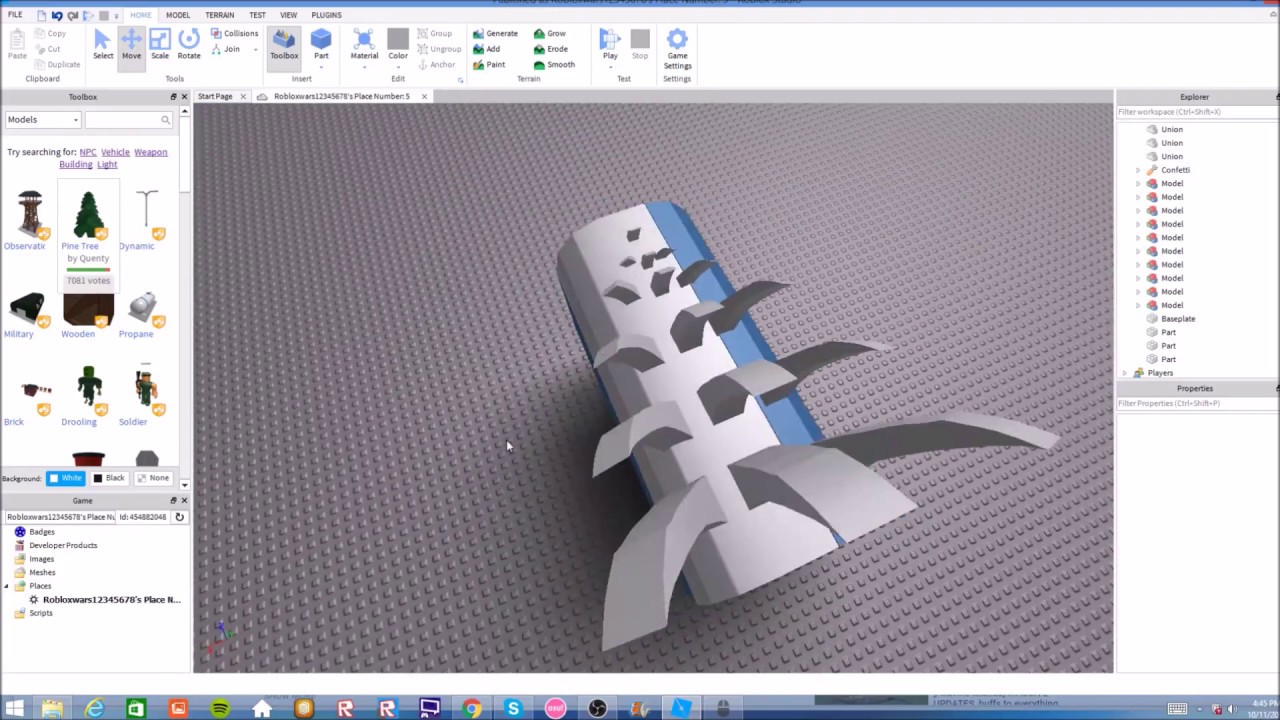Open Google Chrome from the taskbar
Image resolution: width=1280 pixels, height=720 pixels.
tap(471, 708)
